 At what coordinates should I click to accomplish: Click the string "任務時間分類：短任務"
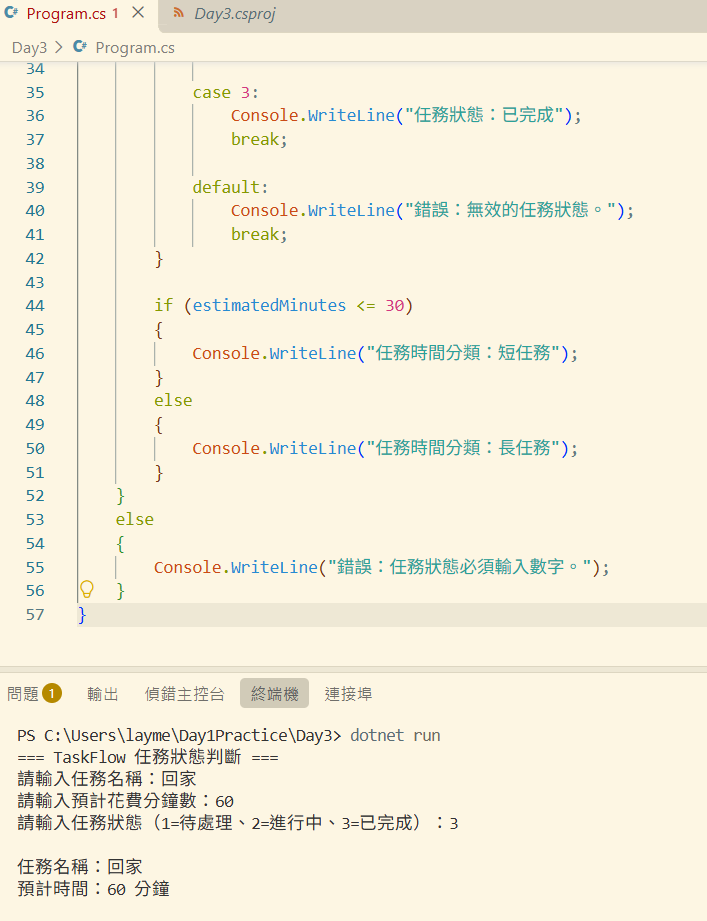[x=463, y=352]
